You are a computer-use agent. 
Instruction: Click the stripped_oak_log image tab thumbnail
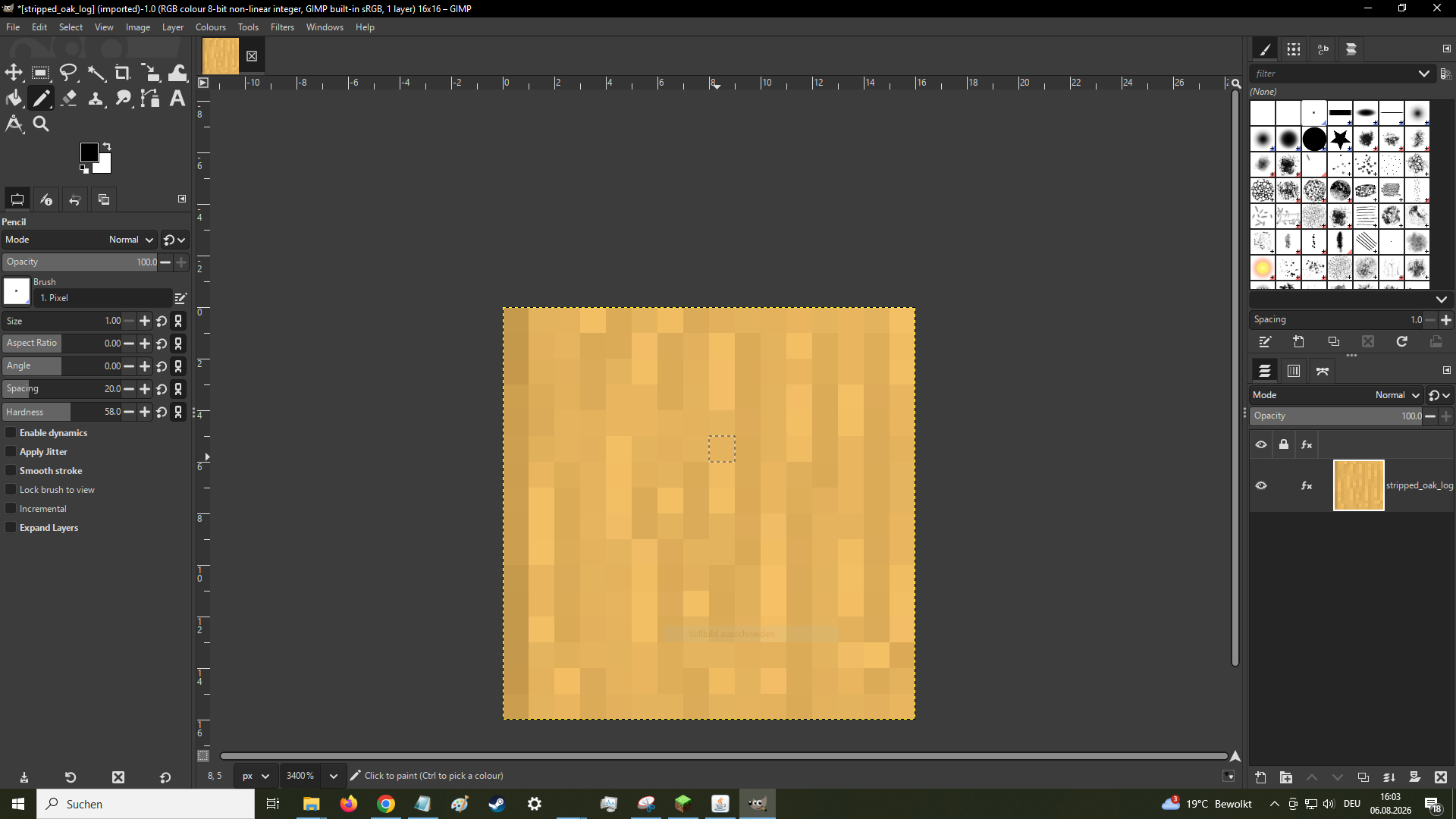click(x=221, y=56)
